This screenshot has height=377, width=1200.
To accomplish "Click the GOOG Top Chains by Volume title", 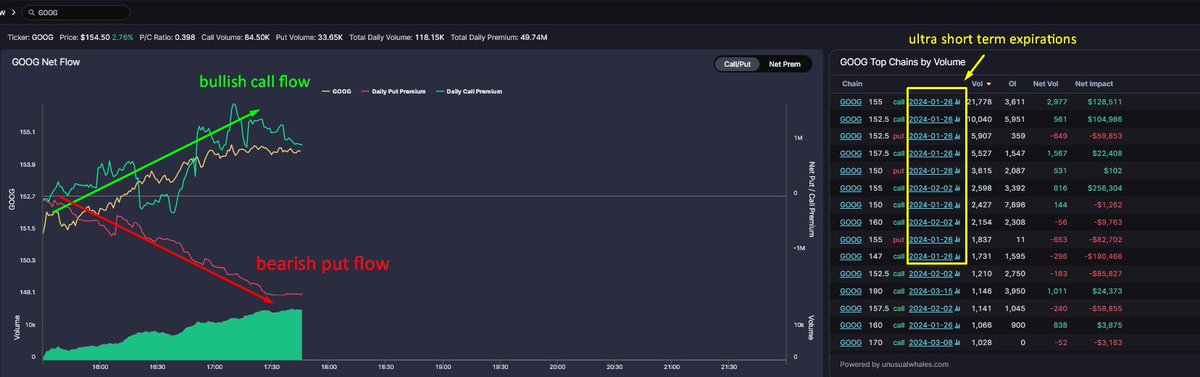I will (x=902, y=62).
